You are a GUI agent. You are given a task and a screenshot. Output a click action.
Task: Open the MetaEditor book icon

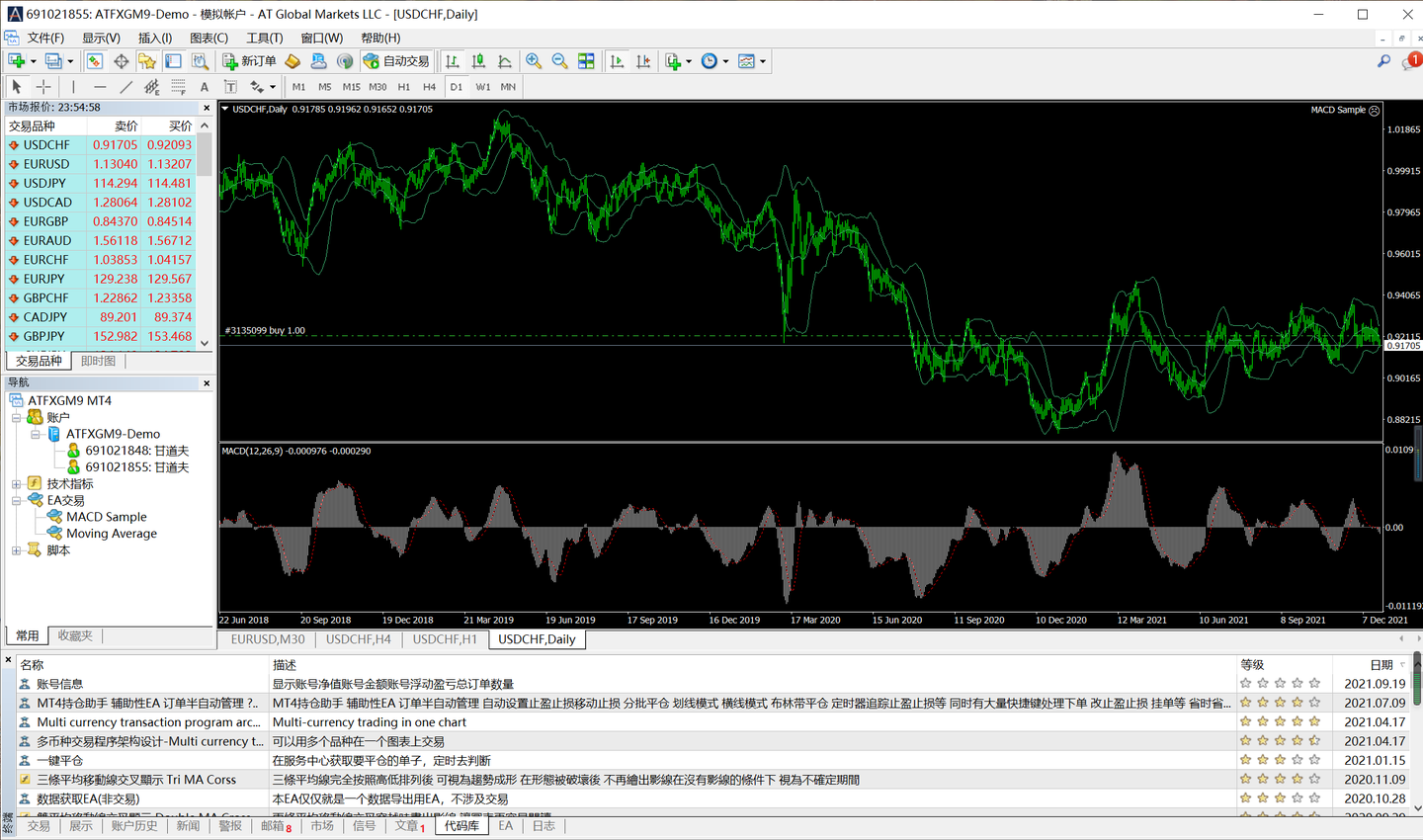pos(293,61)
